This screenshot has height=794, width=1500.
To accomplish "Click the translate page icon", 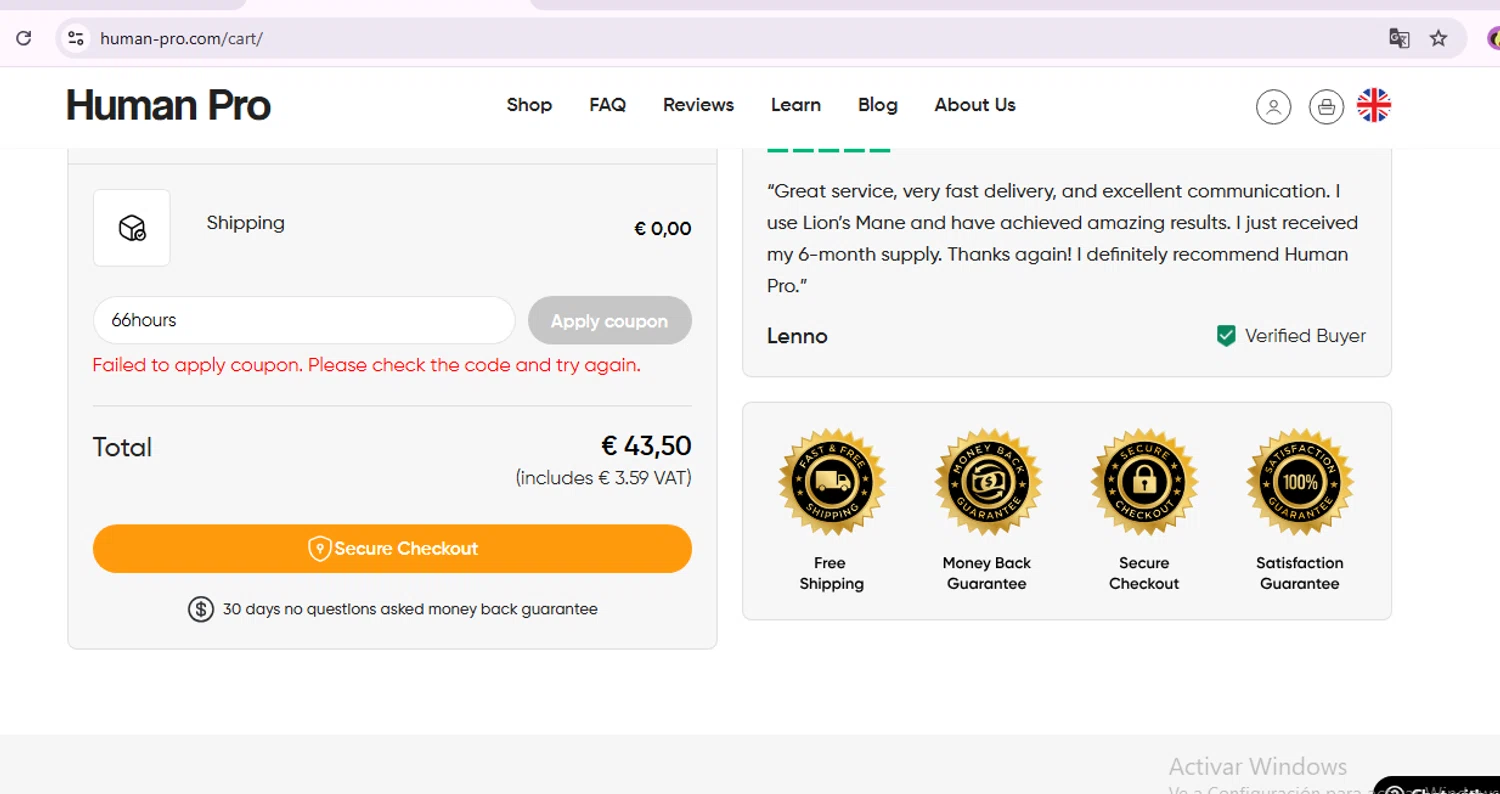I will [x=1399, y=39].
